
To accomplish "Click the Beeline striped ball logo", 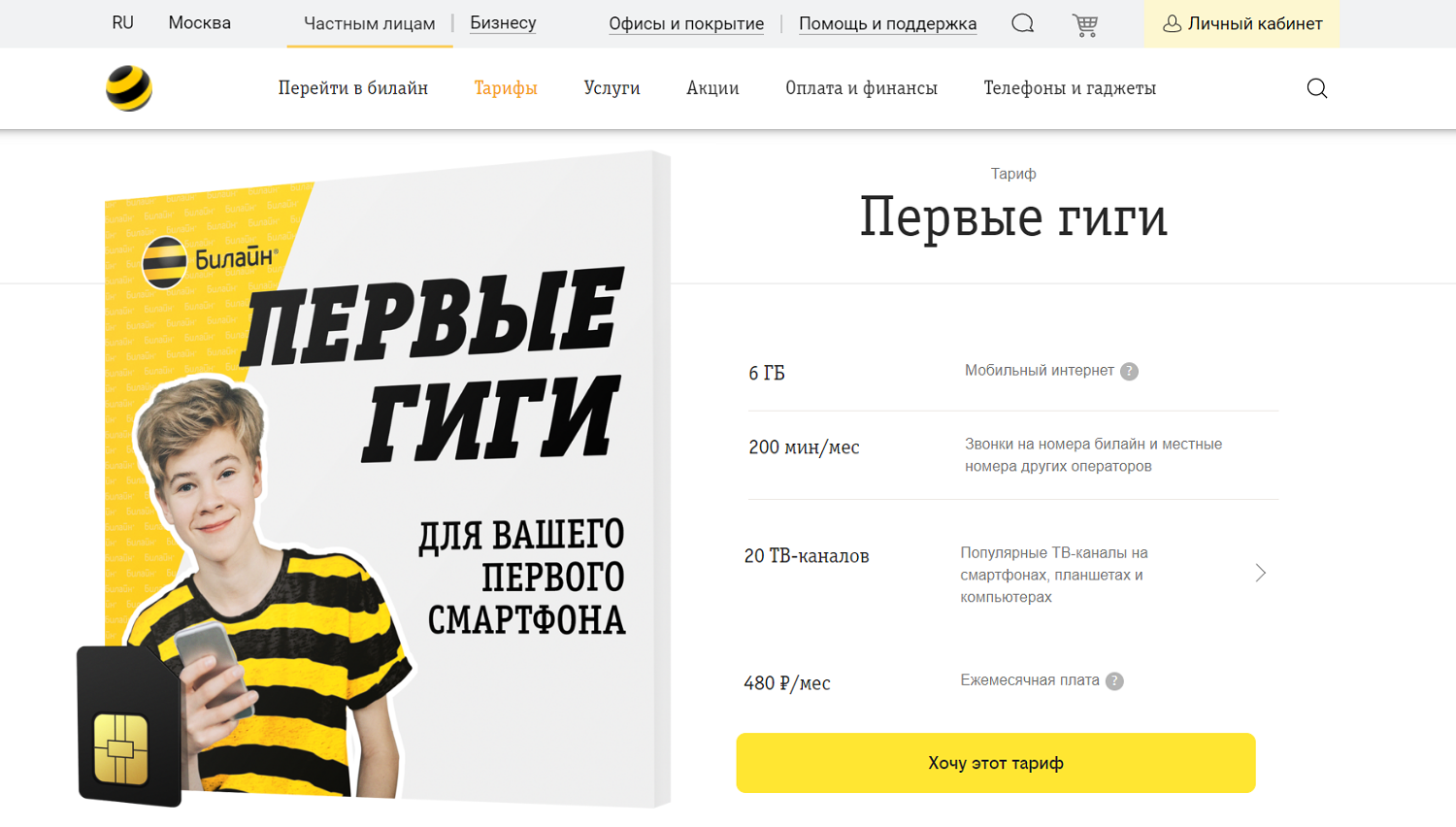I will click(x=129, y=88).
